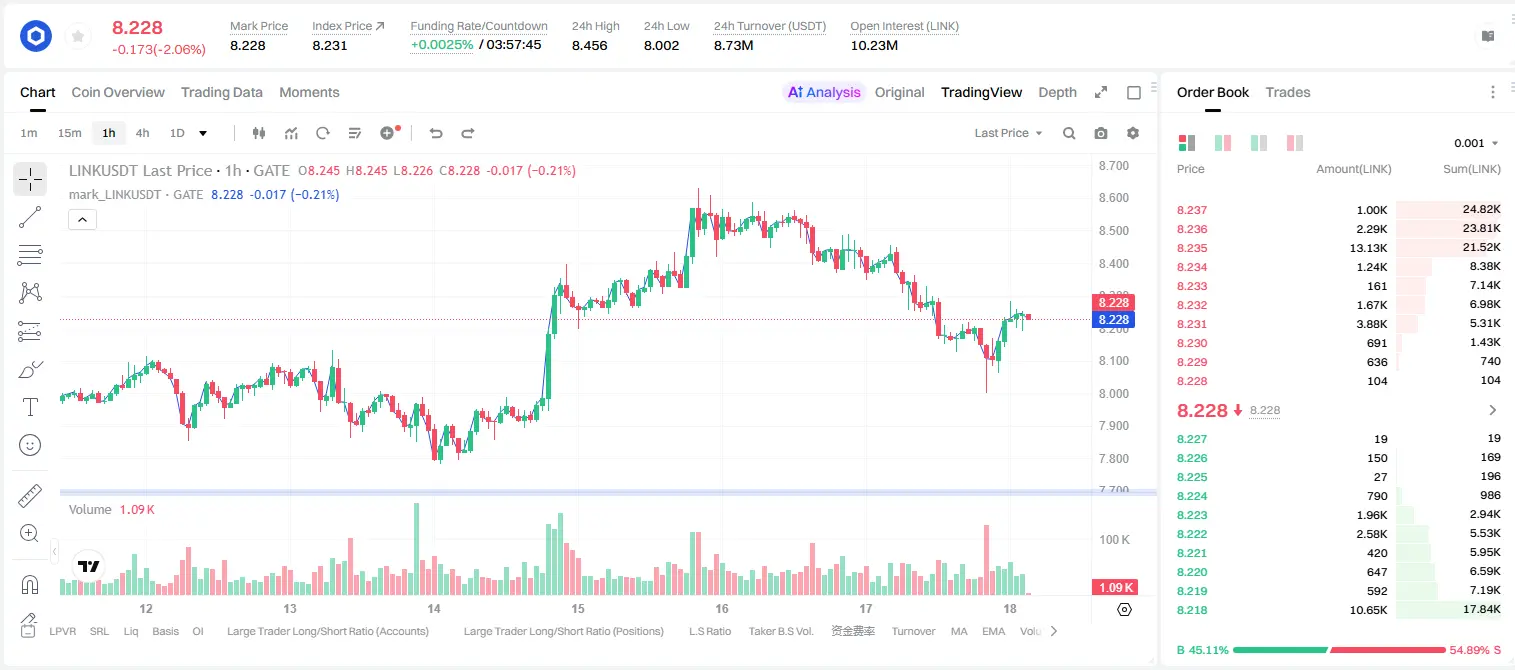The width and height of the screenshot is (1515, 670).
Task: Add LINK to favorites with star
Action: coord(78,37)
